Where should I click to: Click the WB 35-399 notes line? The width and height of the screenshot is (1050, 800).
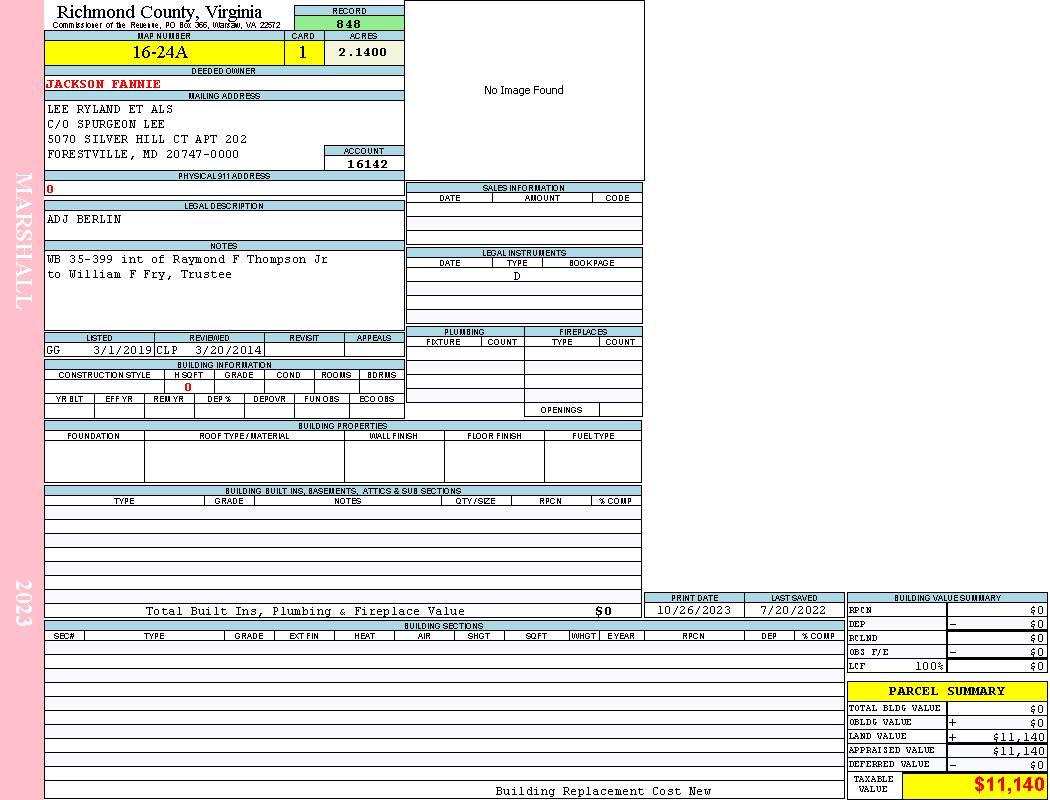188,260
